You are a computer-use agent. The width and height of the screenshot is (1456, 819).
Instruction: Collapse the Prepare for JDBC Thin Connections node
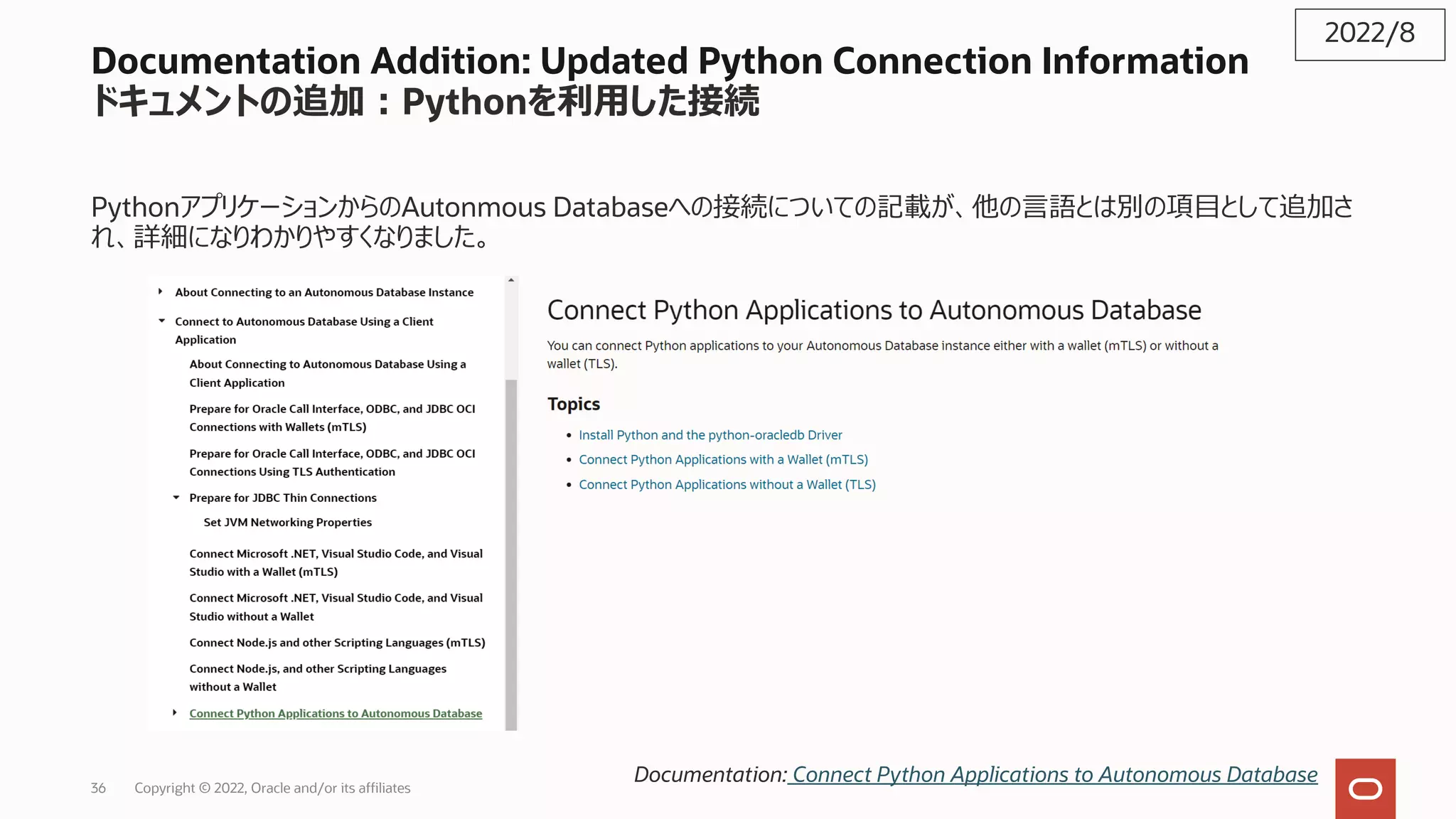[176, 497]
